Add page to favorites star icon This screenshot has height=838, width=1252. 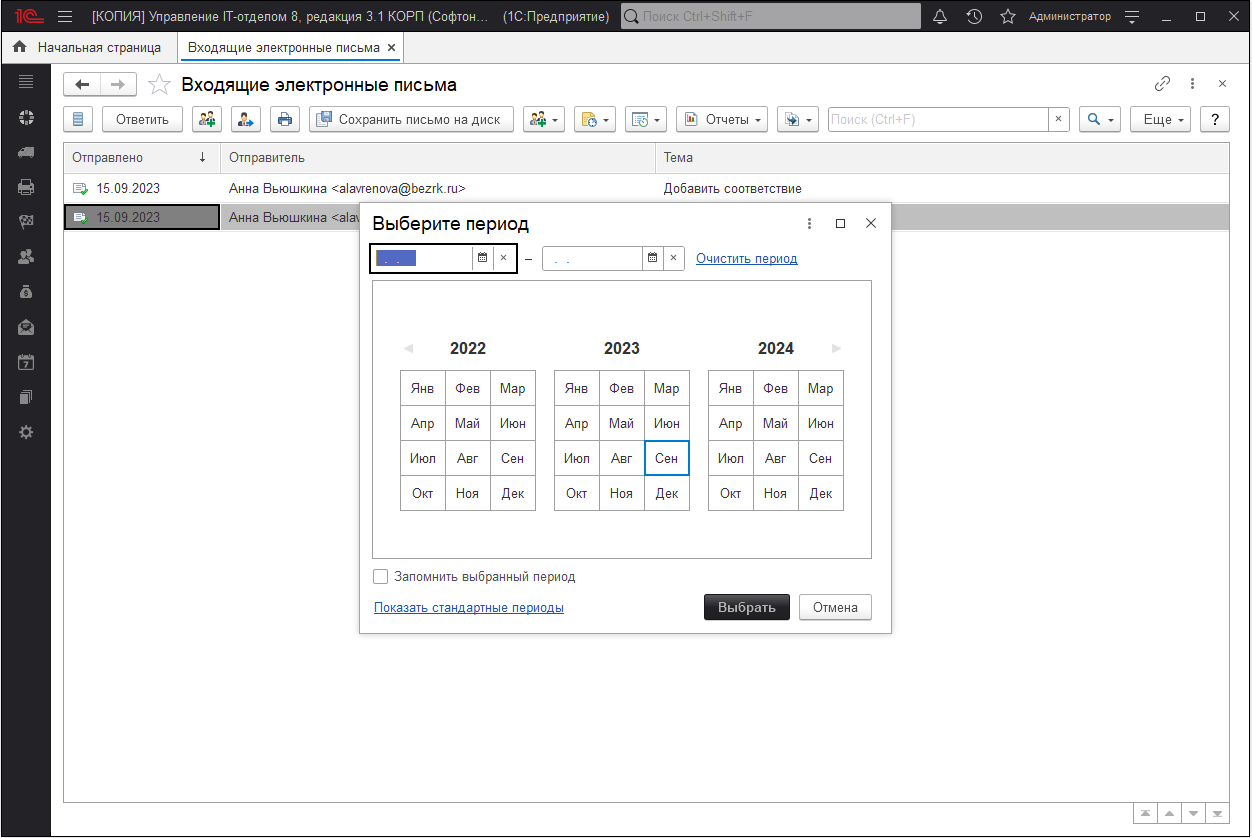[158, 85]
